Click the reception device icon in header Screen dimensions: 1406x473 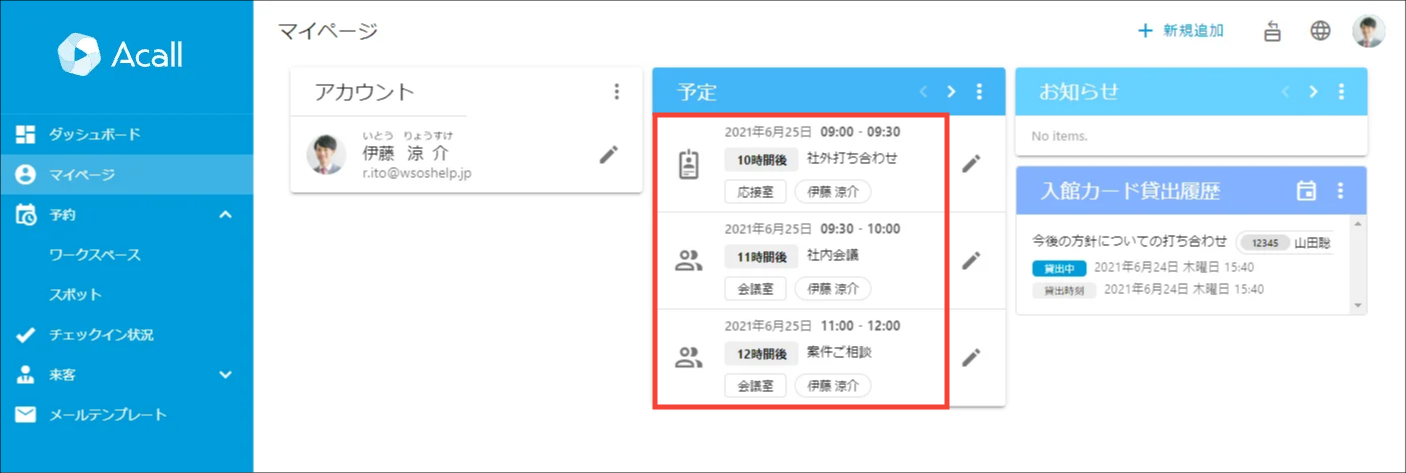click(x=1273, y=31)
